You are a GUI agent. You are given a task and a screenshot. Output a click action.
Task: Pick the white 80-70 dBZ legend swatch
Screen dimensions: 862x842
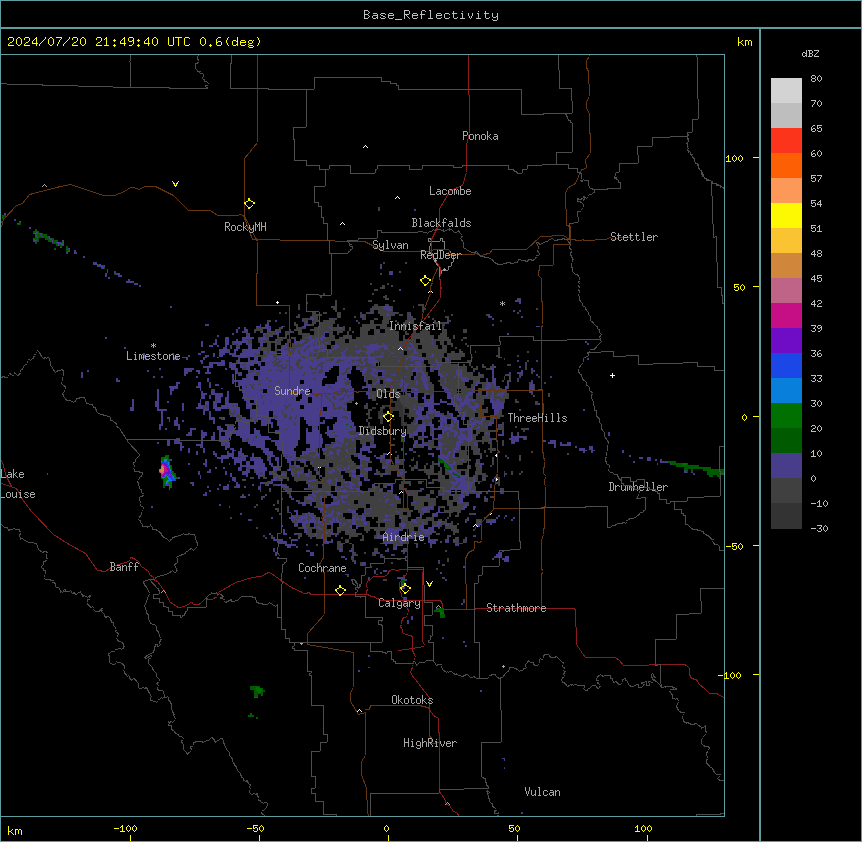pyautogui.click(x=786, y=91)
